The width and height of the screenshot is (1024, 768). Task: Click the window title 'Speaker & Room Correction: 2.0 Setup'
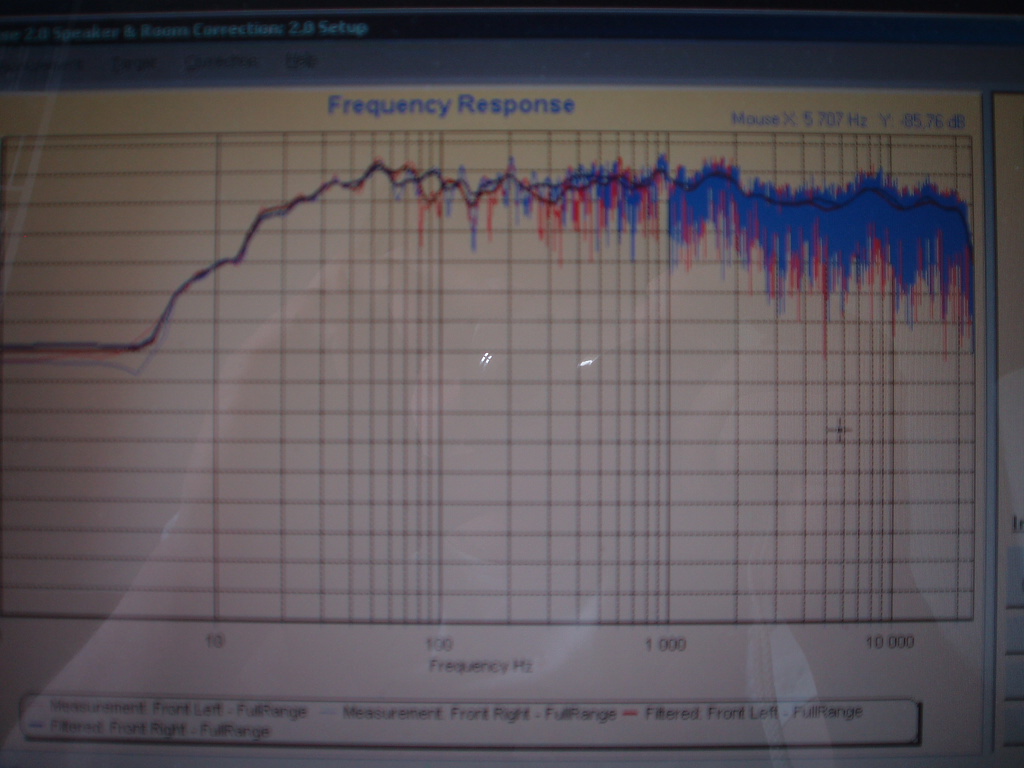coord(211,31)
